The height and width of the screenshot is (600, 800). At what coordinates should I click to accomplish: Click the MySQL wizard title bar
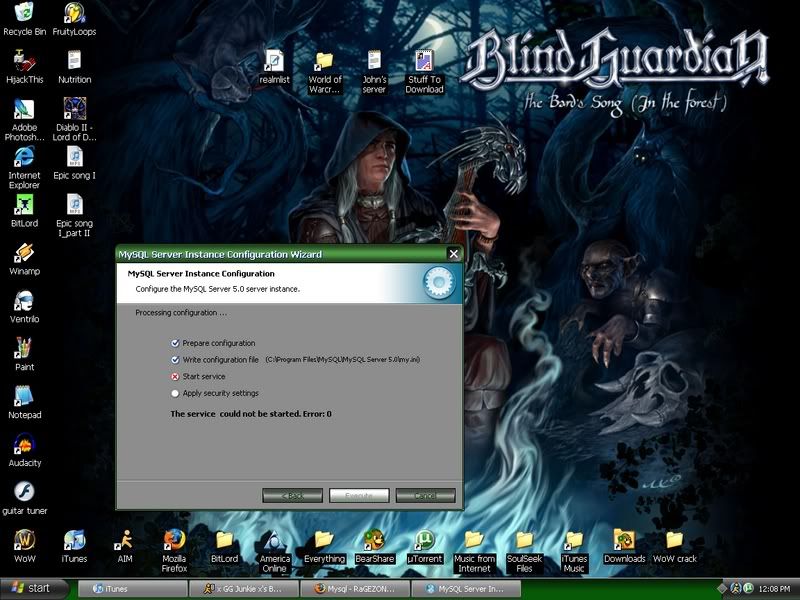pyautogui.click(x=281, y=254)
